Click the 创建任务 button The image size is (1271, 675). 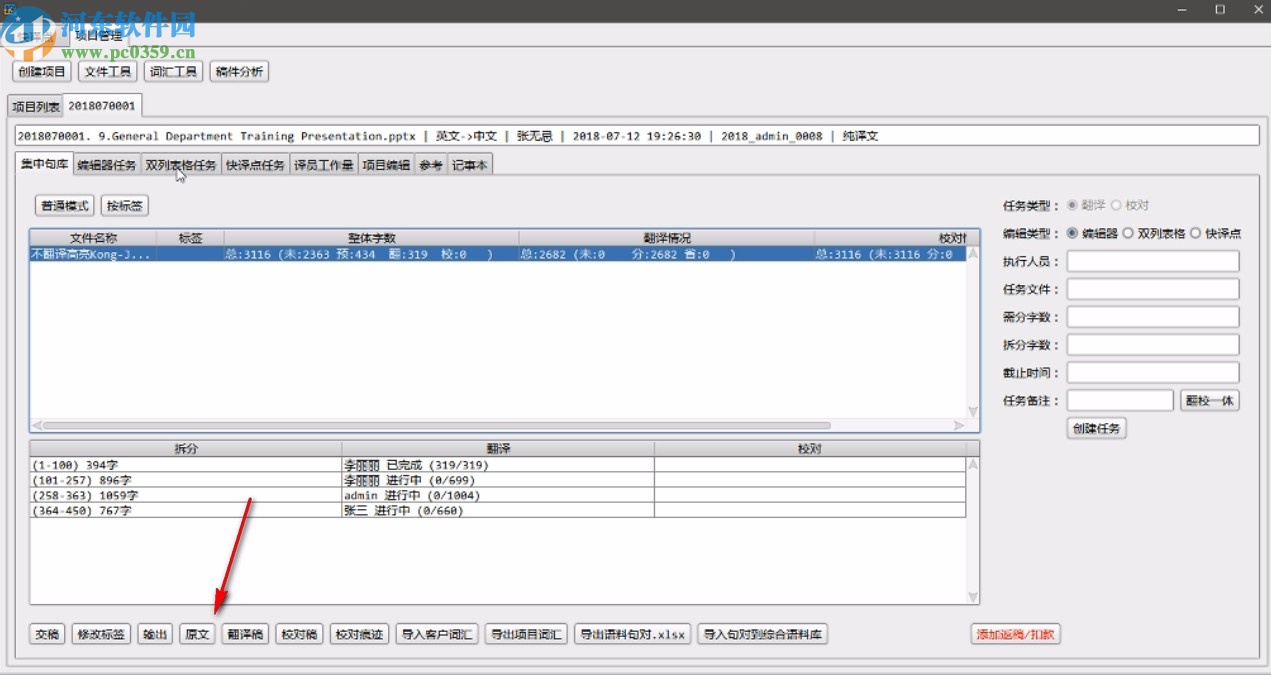(1097, 428)
